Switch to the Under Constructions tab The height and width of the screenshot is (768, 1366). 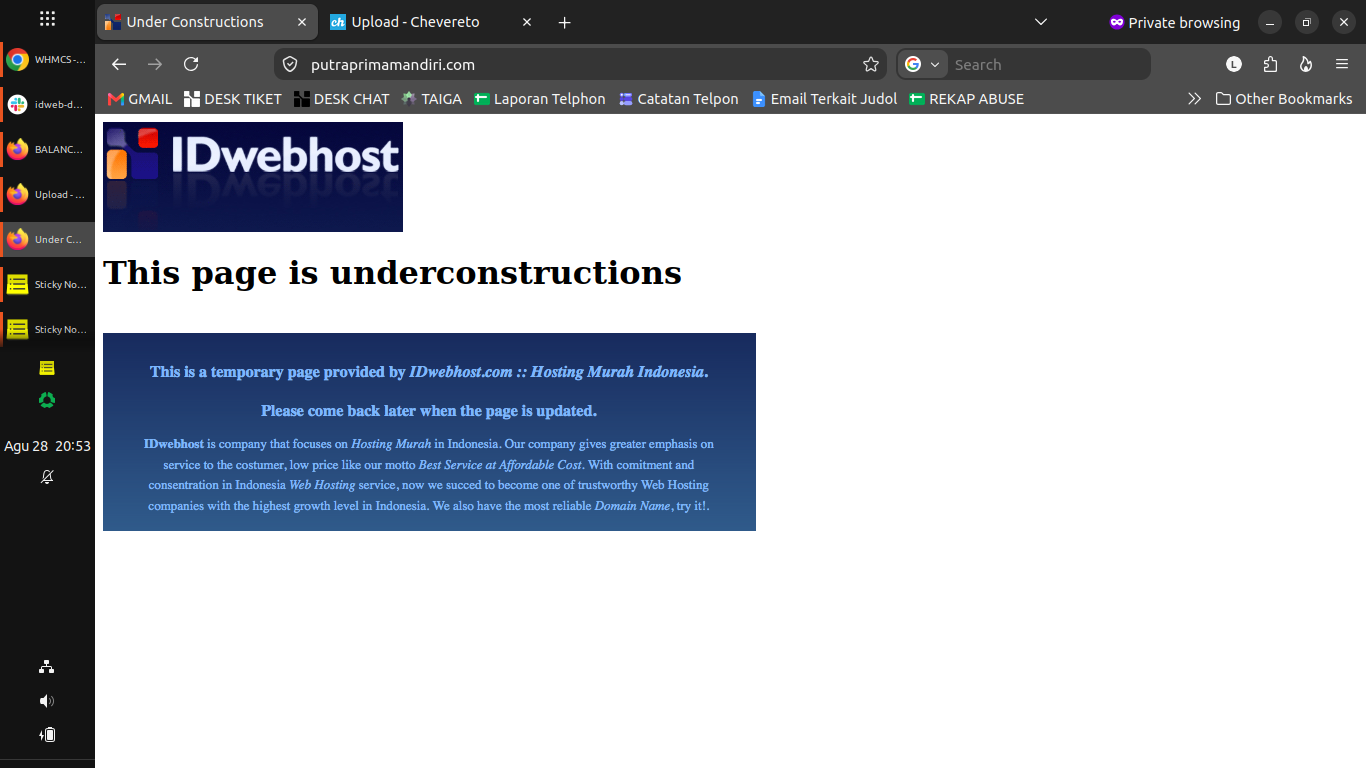coord(207,22)
